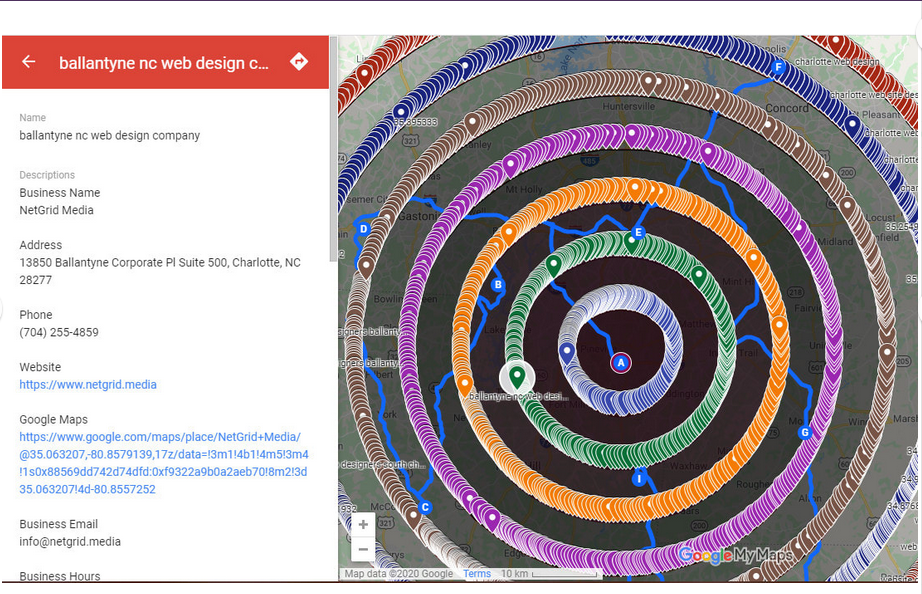Open the Google Maps place URL link

(163, 463)
